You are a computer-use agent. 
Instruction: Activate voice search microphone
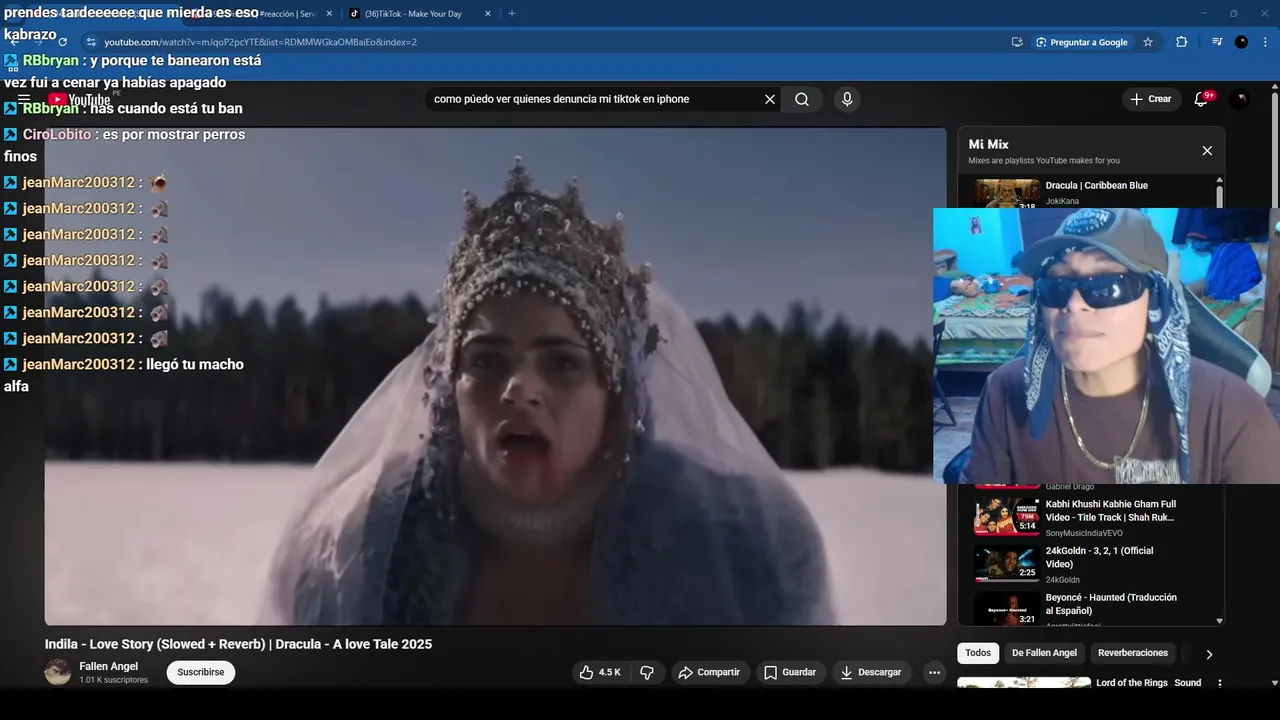tap(847, 99)
